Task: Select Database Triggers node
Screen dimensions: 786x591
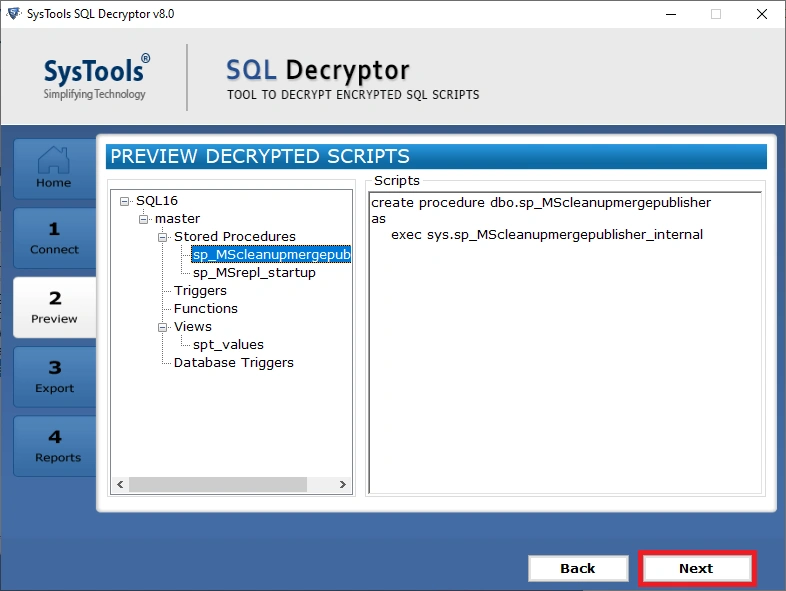Action: click(234, 362)
